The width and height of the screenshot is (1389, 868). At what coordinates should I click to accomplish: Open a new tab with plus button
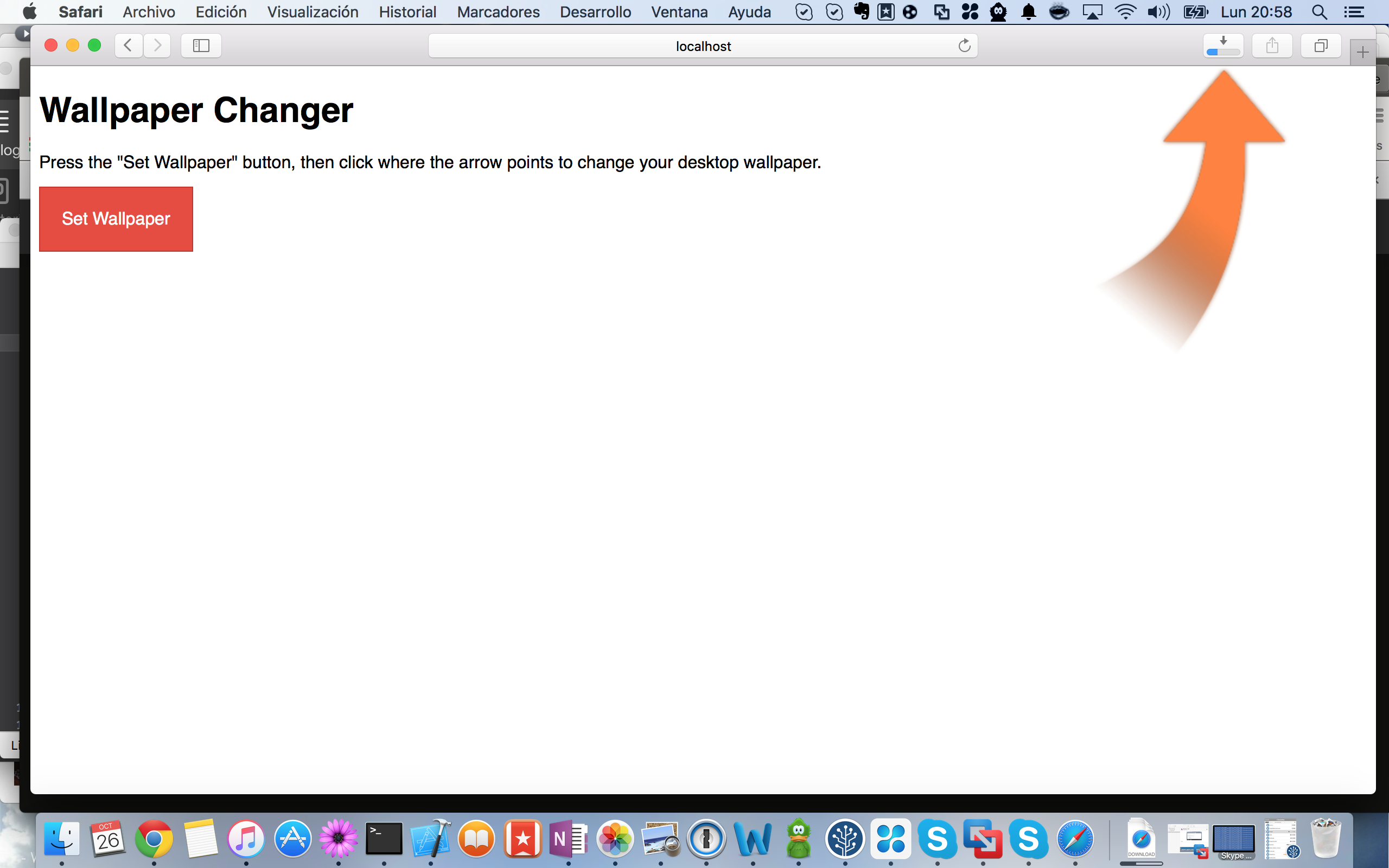tap(1362, 53)
